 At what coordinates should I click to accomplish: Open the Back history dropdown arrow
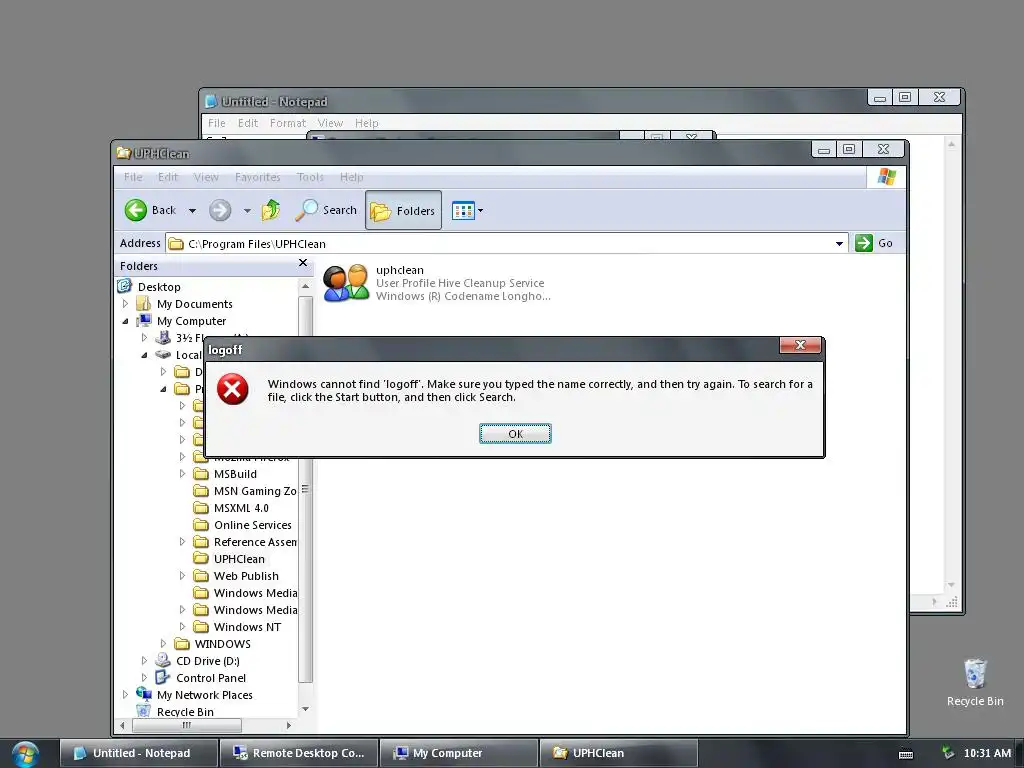click(192, 210)
